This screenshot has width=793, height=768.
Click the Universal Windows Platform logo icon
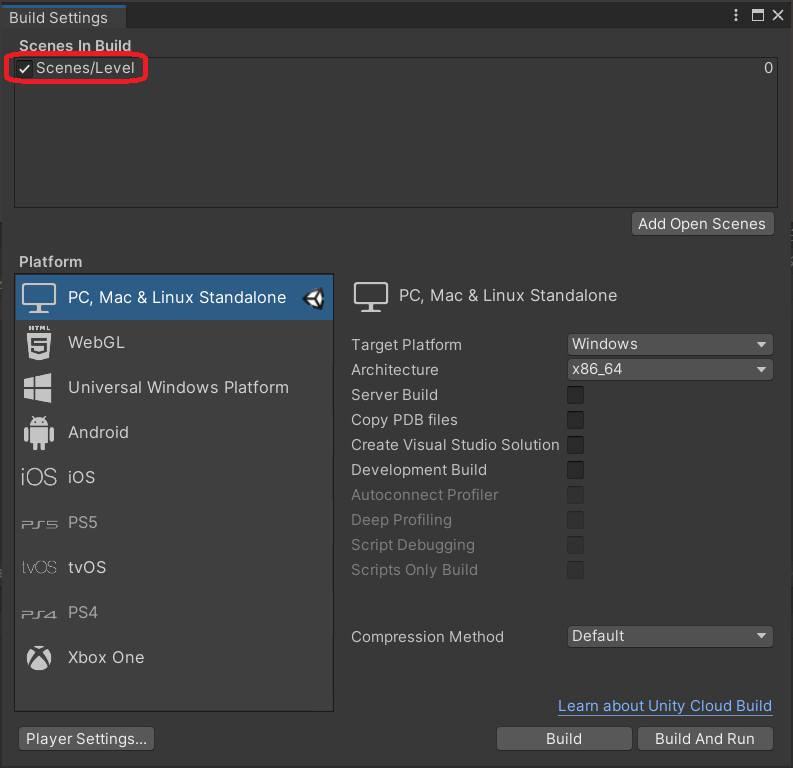pos(37,388)
